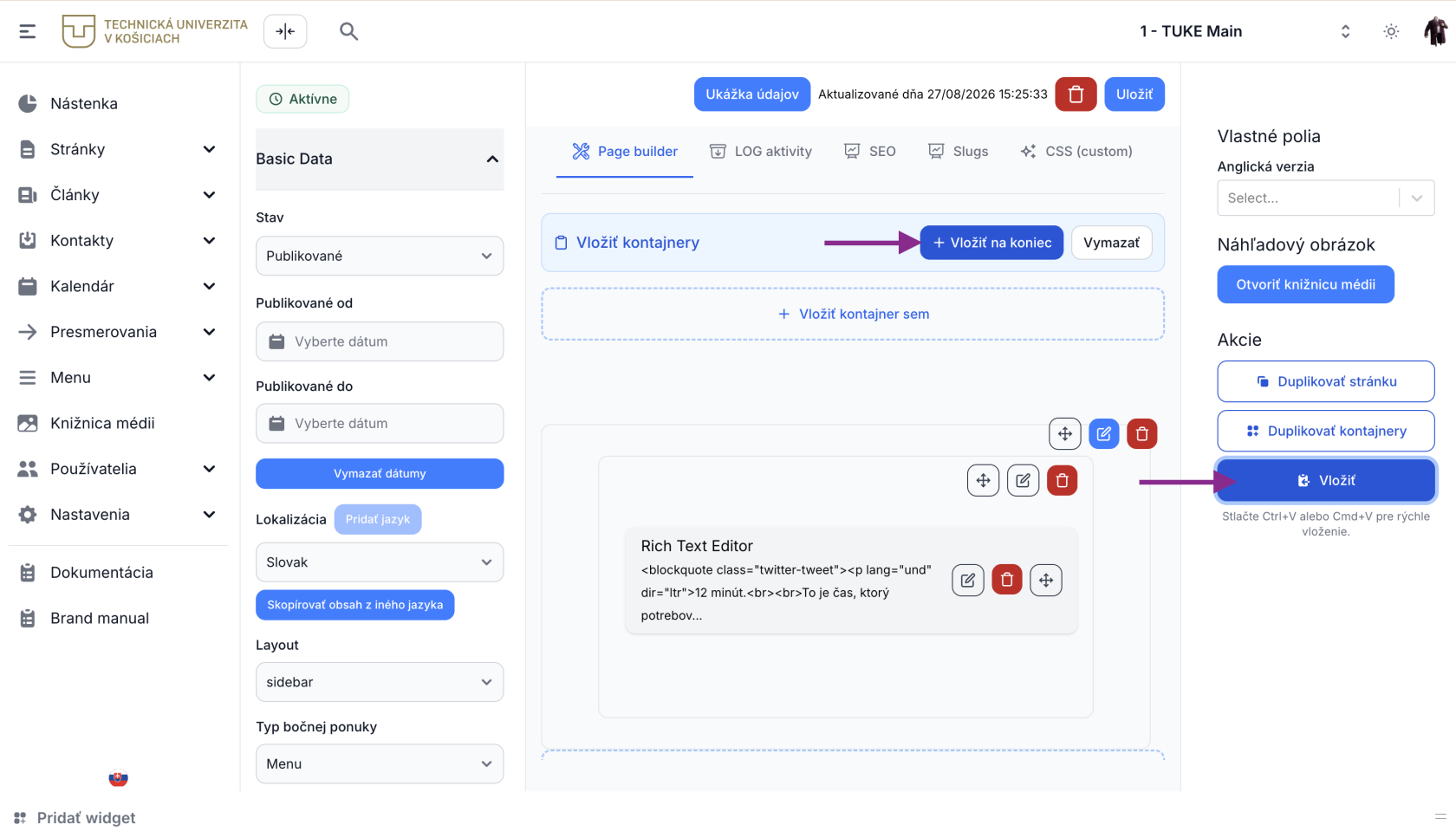Click the collapse-width toggle icon in header
This screenshot has height=838, width=1456.
click(285, 31)
